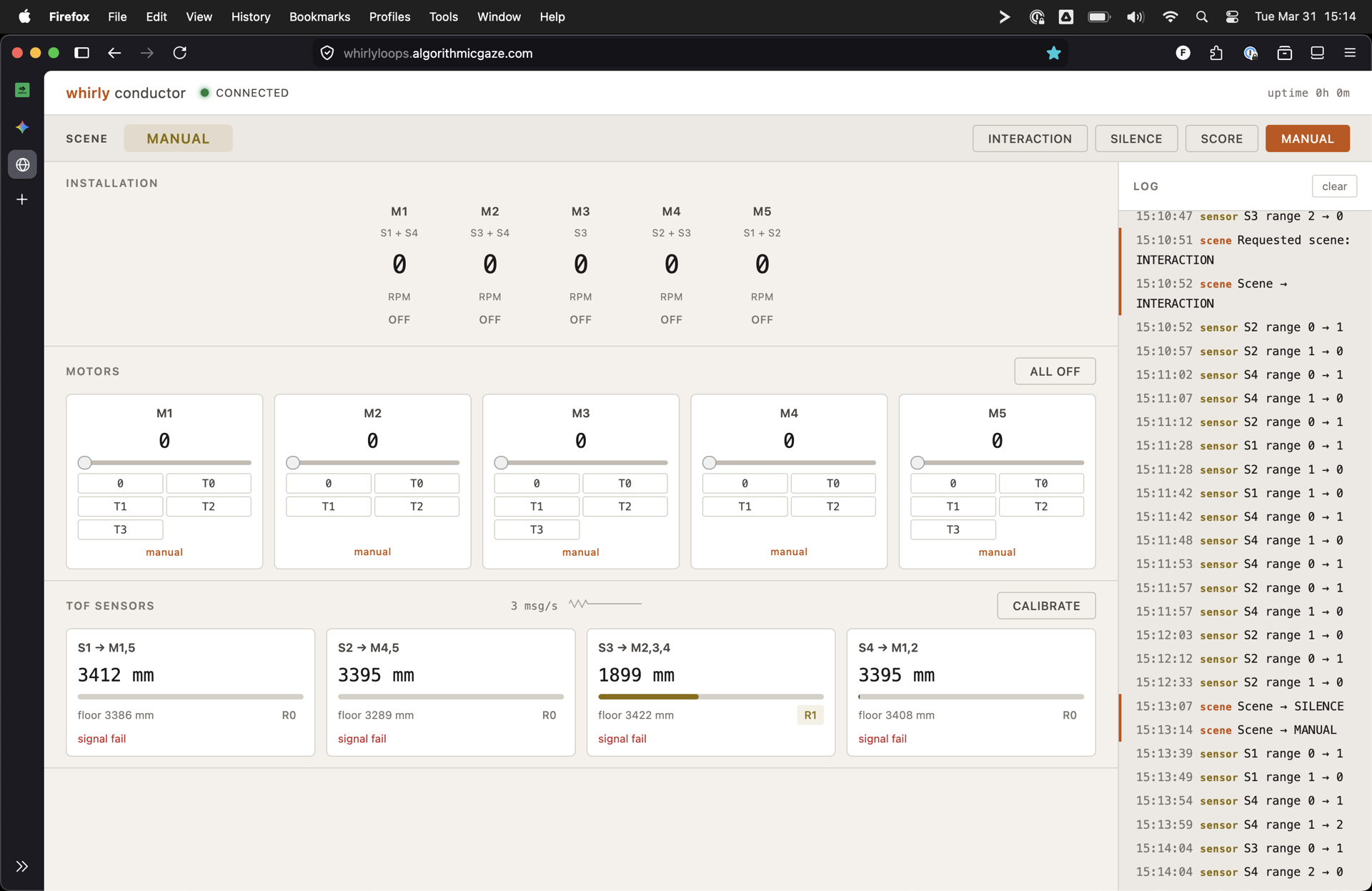
Task: Toggle R1 badge on sensor S3 card
Action: 810,715
